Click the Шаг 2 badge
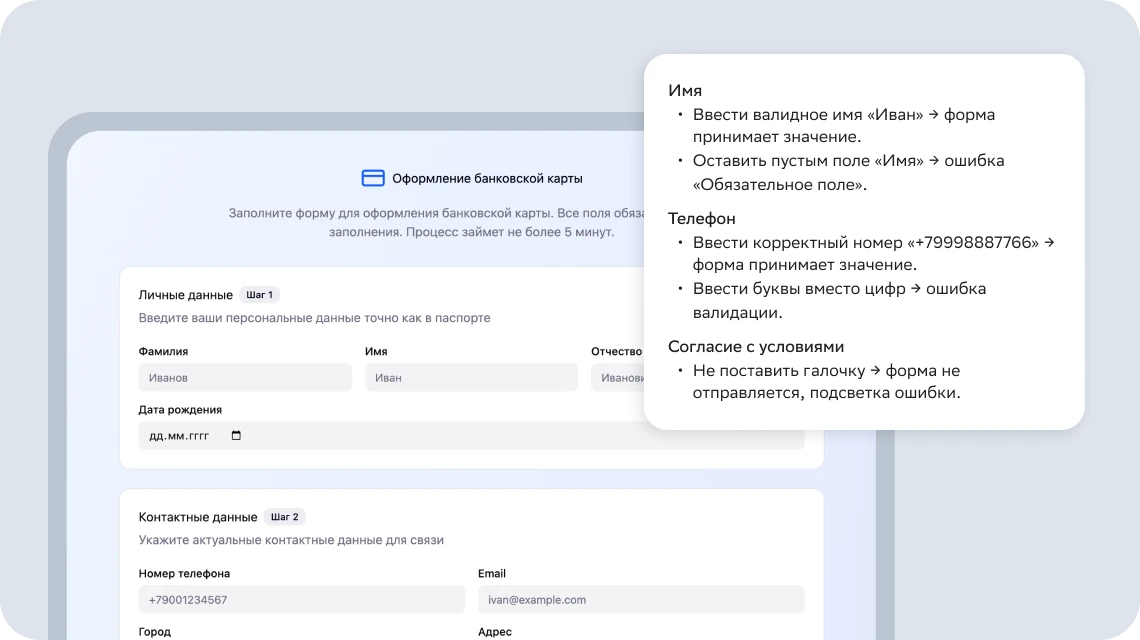Viewport: 1140px width, 640px height. [x=284, y=517]
